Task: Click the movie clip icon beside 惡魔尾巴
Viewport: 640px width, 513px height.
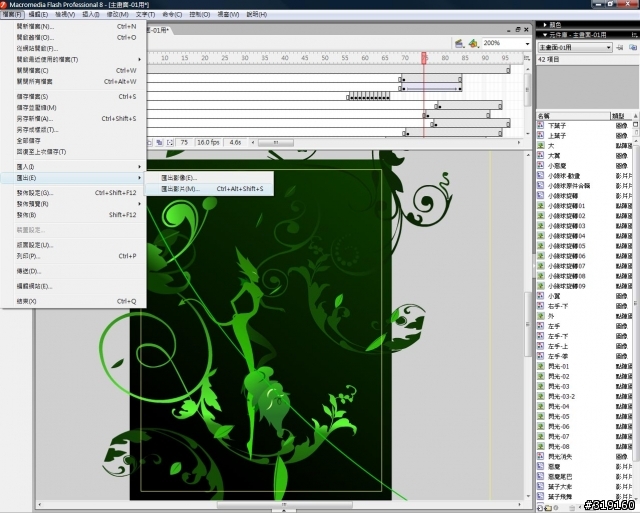Action: pyautogui.click(x=541, y=477)
